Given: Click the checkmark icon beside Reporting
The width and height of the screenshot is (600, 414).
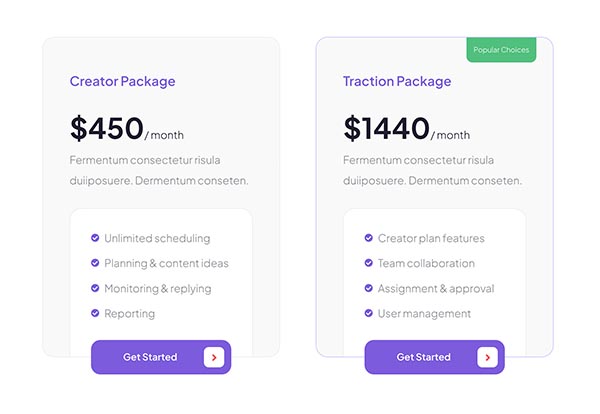Looking at the screenshot, I should coord(95,313).
